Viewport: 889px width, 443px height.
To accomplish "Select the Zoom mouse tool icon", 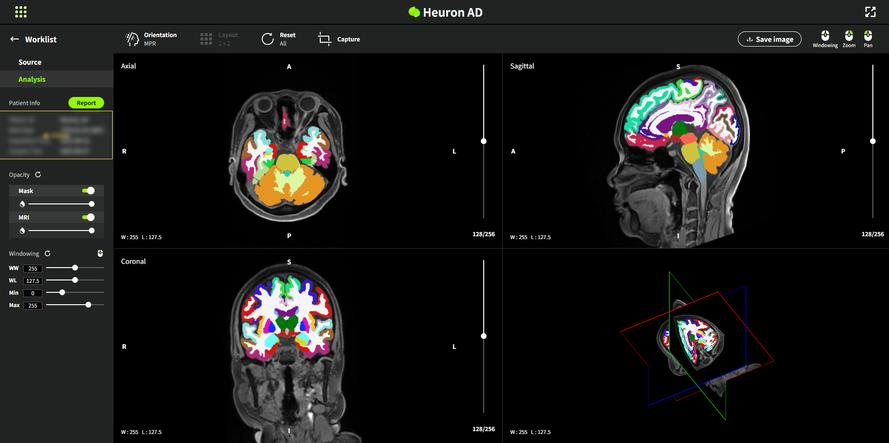I will point(849,35).
